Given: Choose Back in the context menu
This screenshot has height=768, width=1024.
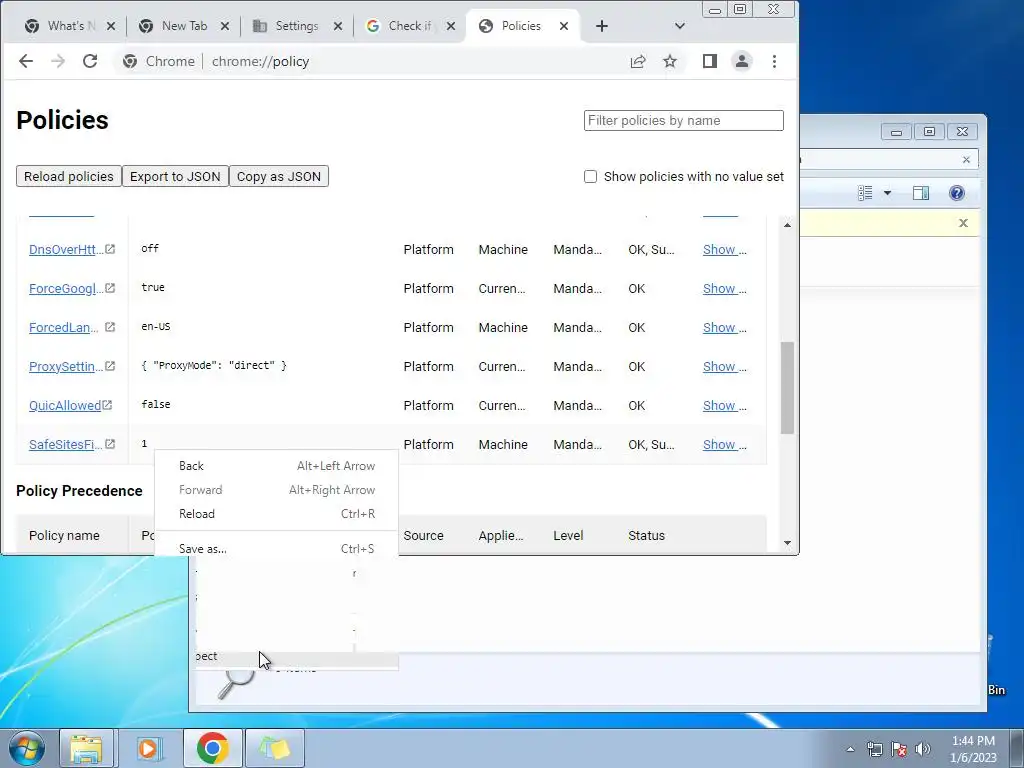Looking at the screenshot, I should [x=276, y=466].
